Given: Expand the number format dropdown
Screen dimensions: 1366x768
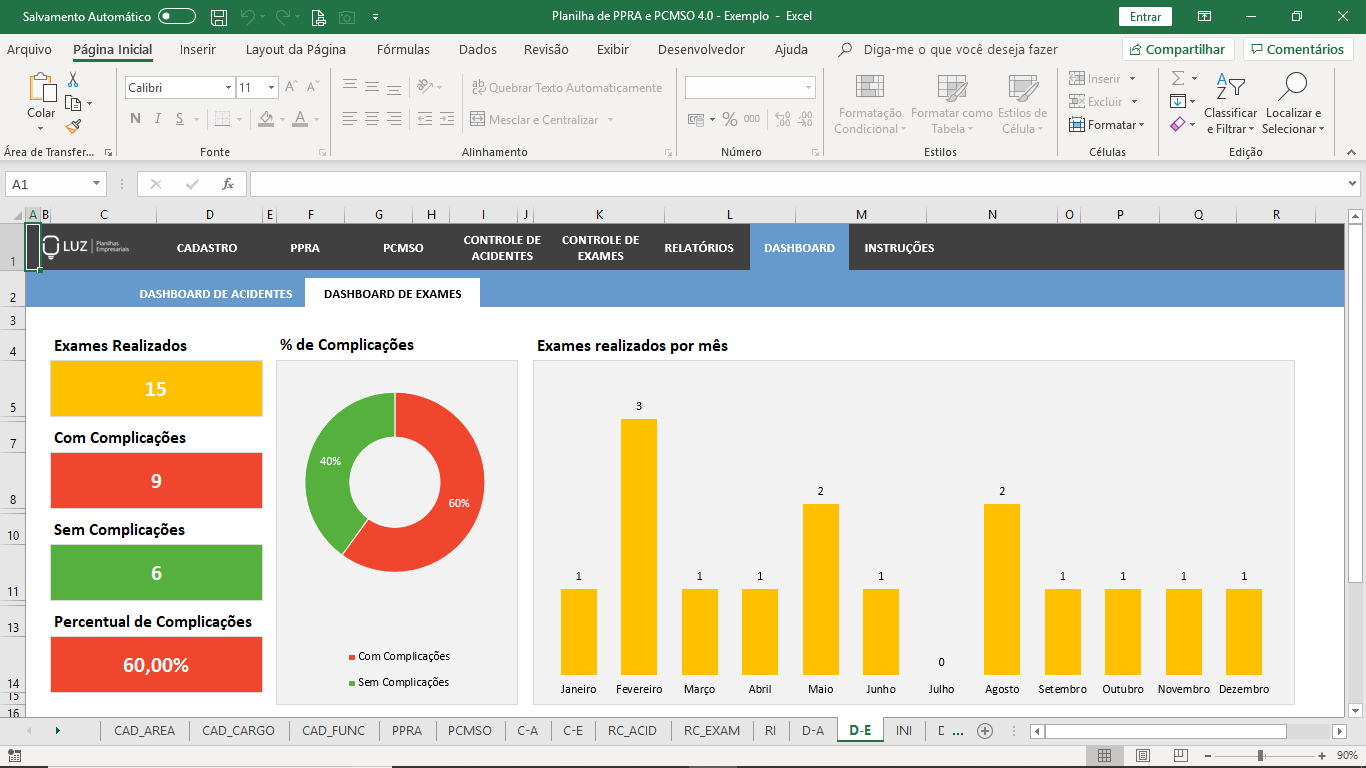Looking at the screenshot, I should point(808,88).
